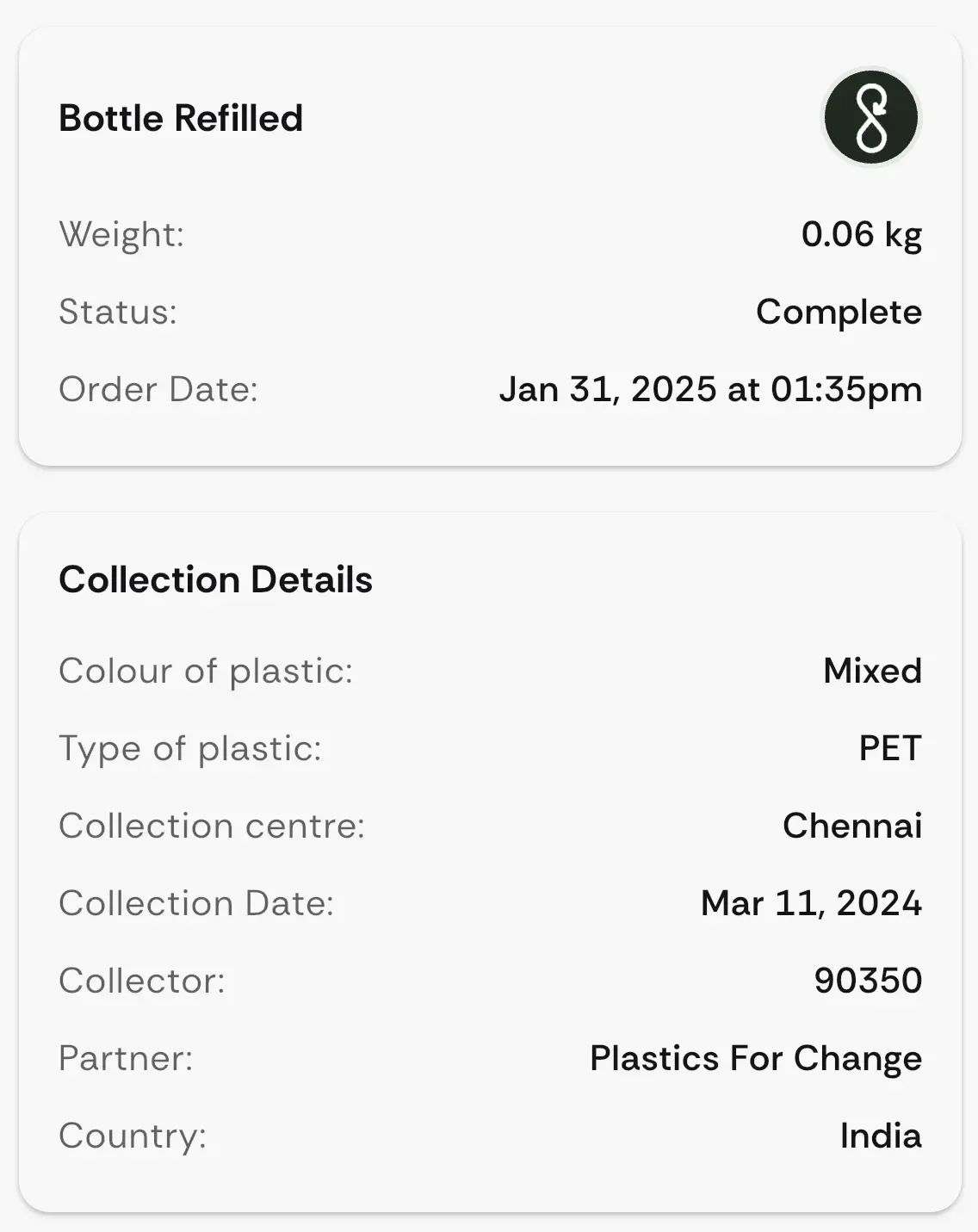
Task: Select the Order Date label
Action: point(158,389)
